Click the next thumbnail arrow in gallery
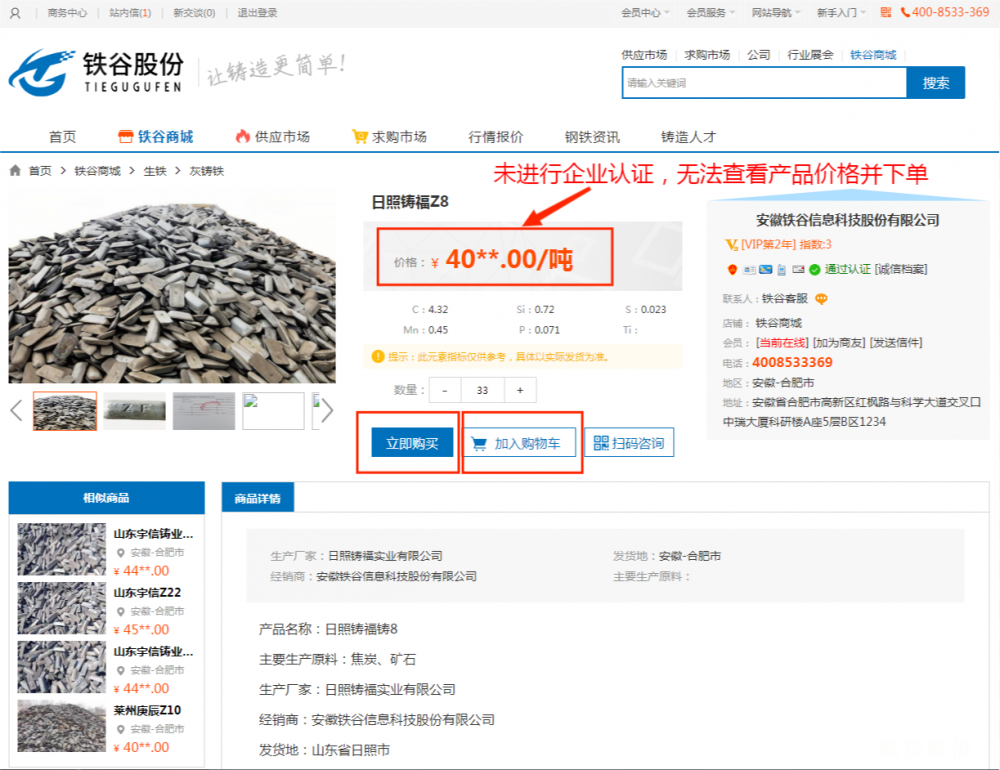This screenshot has height=770, width=1000. [x=327, y=410]
